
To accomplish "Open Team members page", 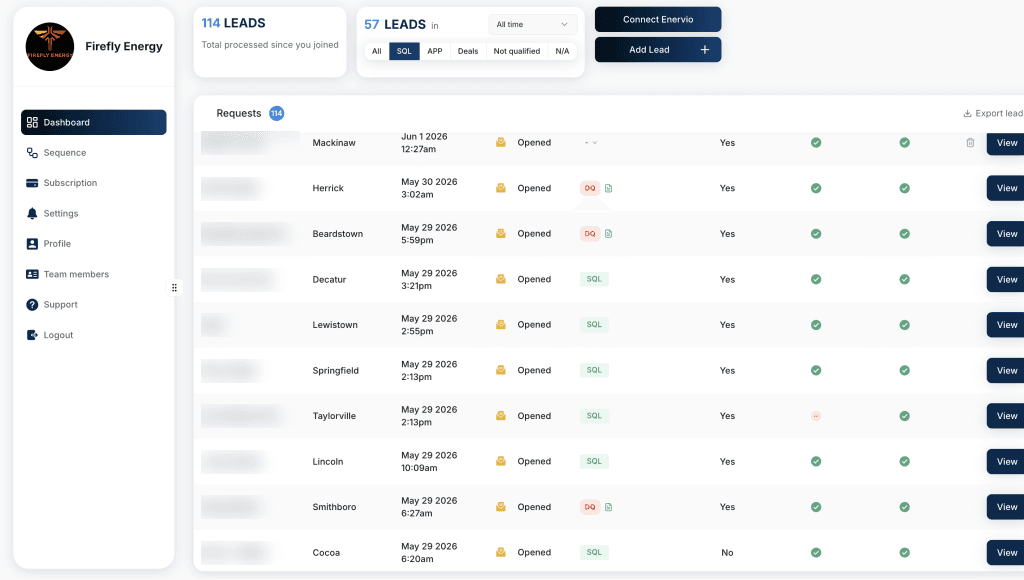I will point(67,274).
